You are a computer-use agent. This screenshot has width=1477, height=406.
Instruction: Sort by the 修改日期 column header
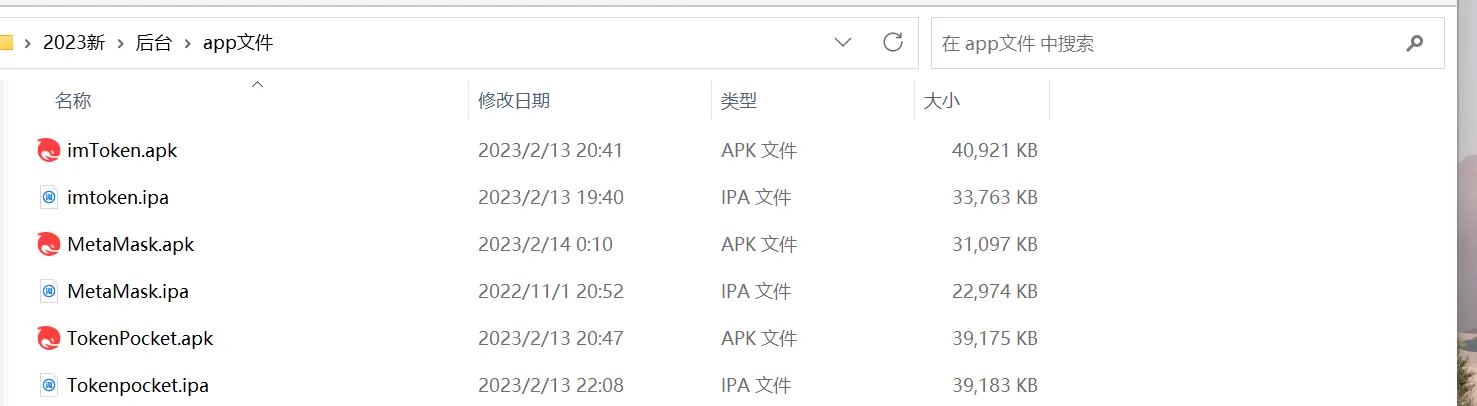514,101
